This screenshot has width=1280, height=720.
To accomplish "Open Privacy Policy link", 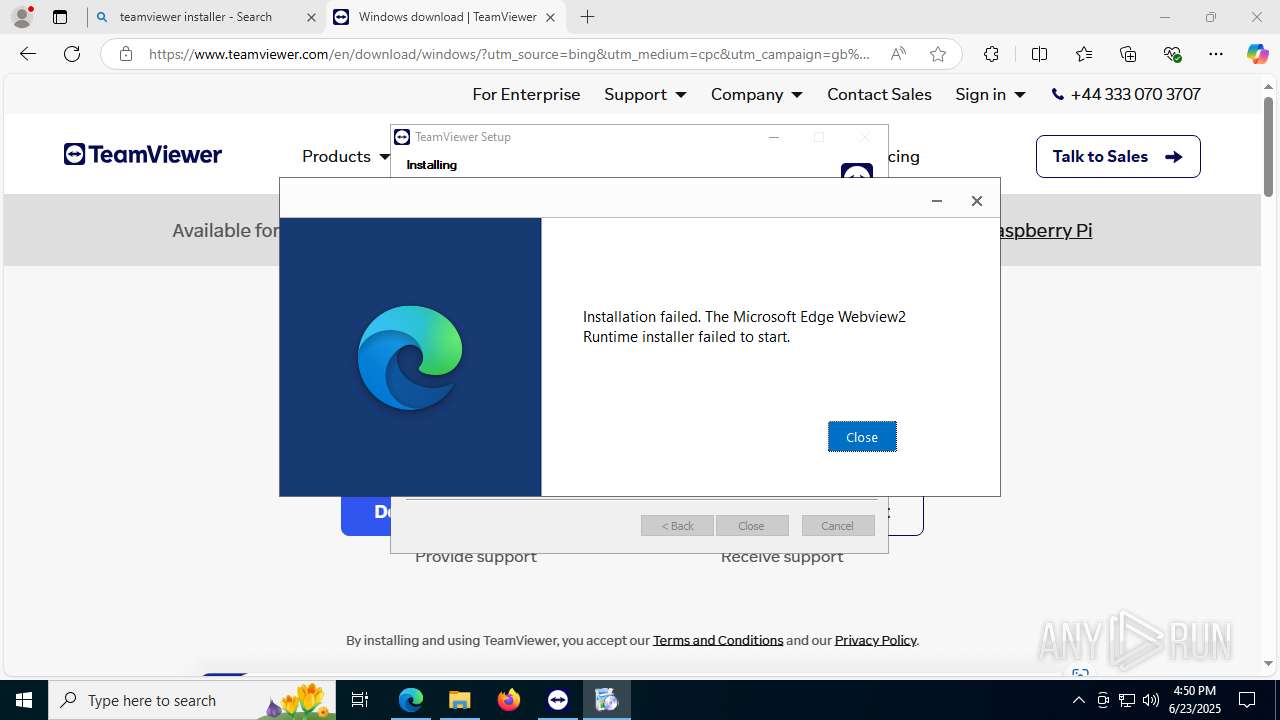I will (875, 640).
